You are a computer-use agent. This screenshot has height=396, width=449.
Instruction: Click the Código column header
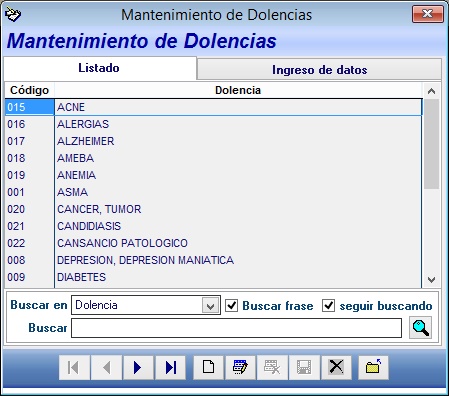coord(29,90)
